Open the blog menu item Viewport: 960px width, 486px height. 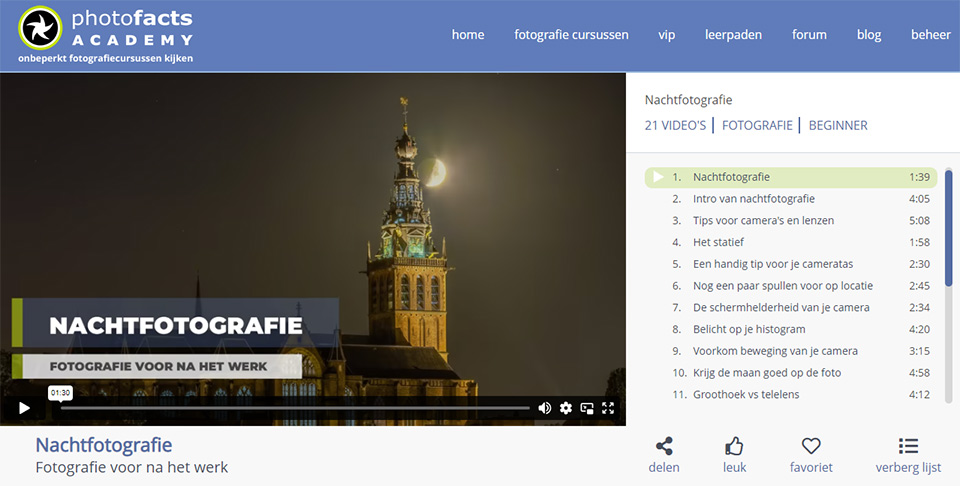[869, 35]
